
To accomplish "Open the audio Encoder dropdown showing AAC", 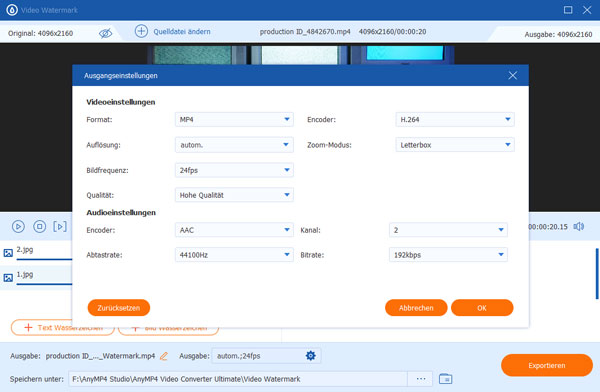I will (x=234, y=230).
